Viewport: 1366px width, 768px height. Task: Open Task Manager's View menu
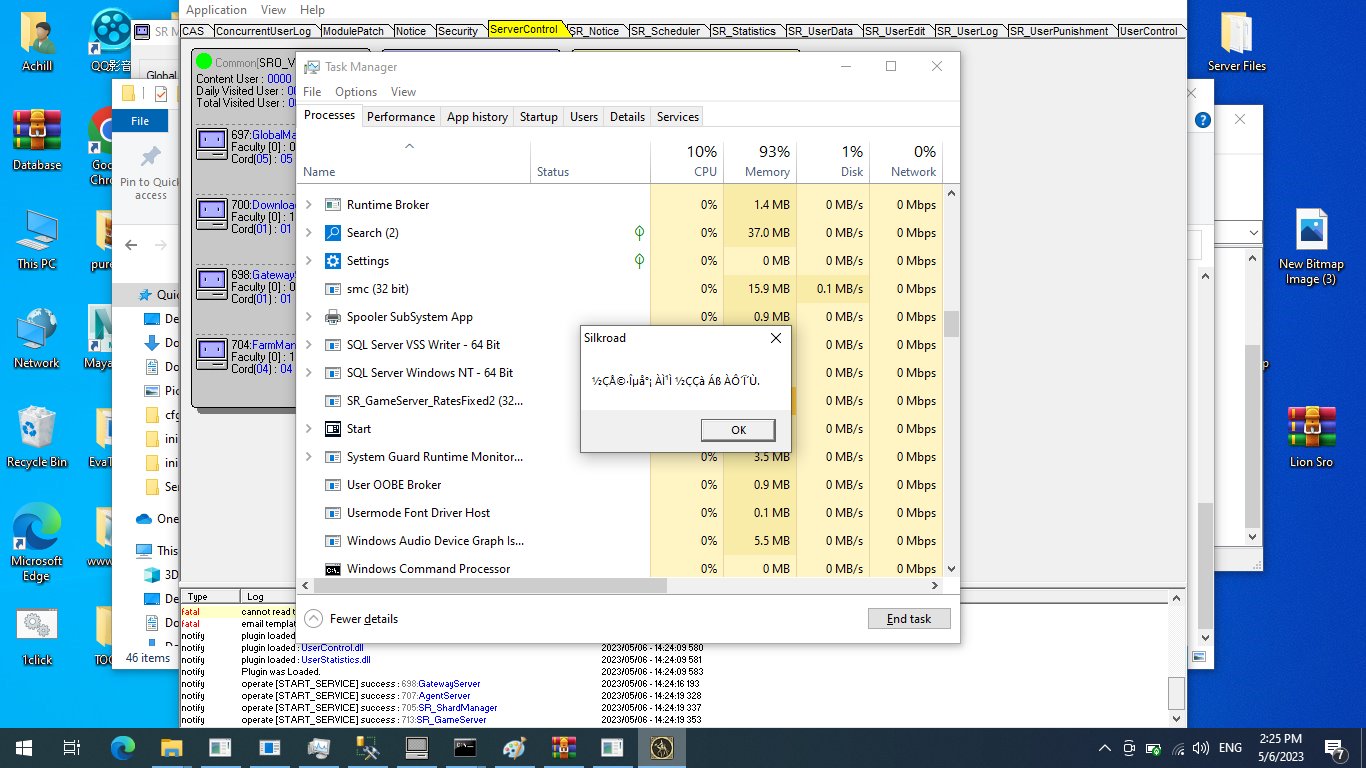(x=403, y=91)
